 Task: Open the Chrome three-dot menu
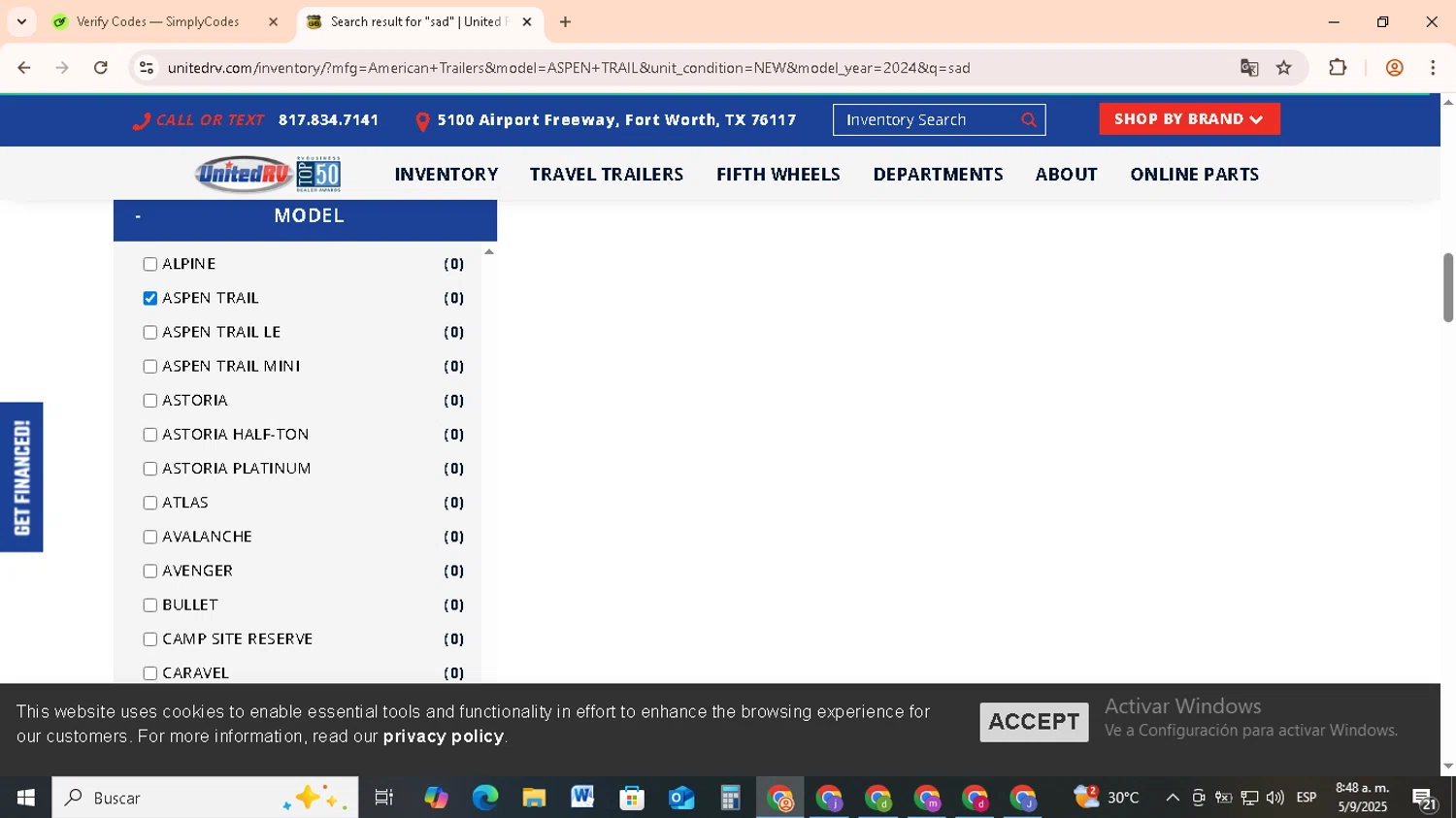click(x=1433, y=68)
